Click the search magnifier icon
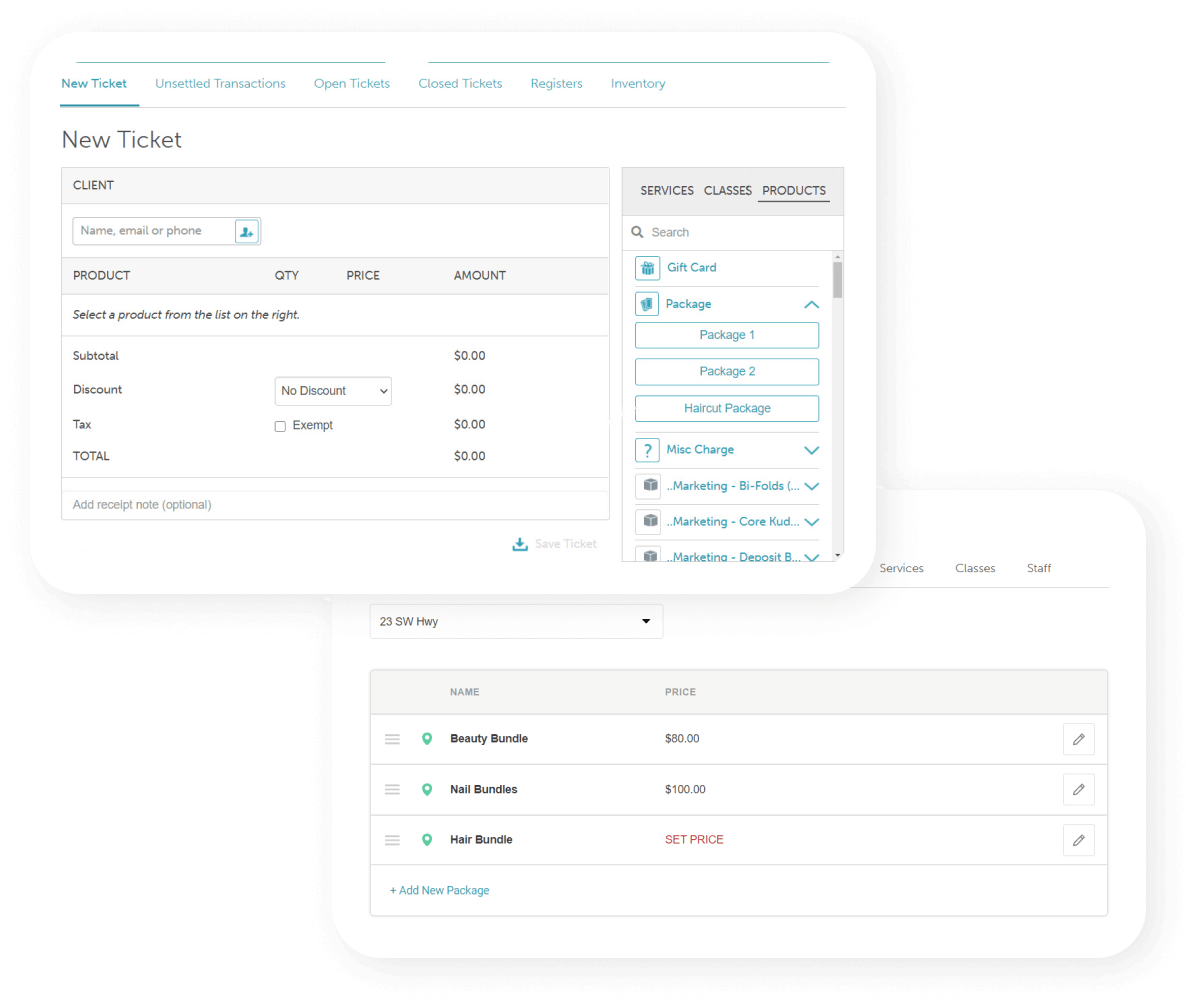 [x=637, y=232]
